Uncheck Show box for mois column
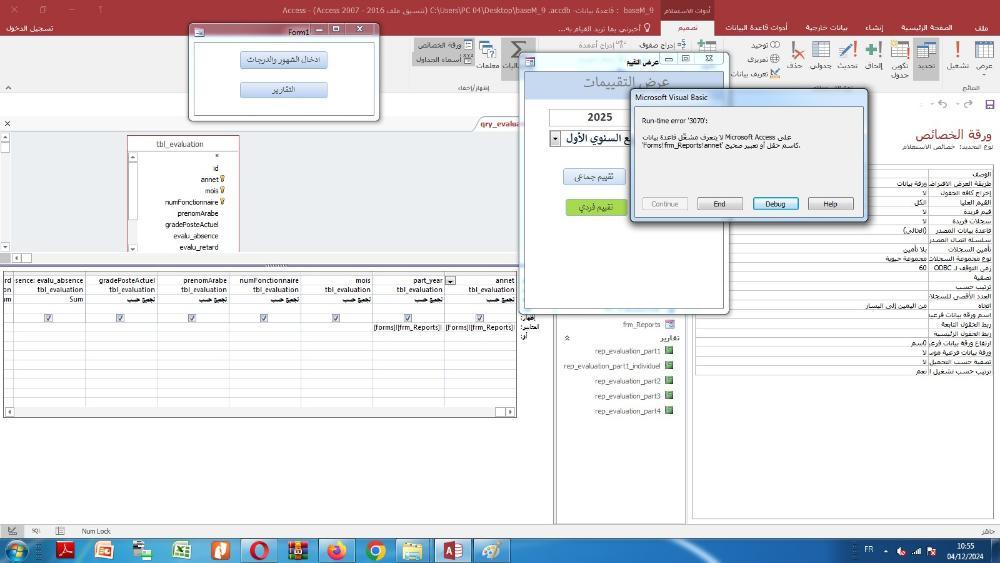 tap(335, 318)
